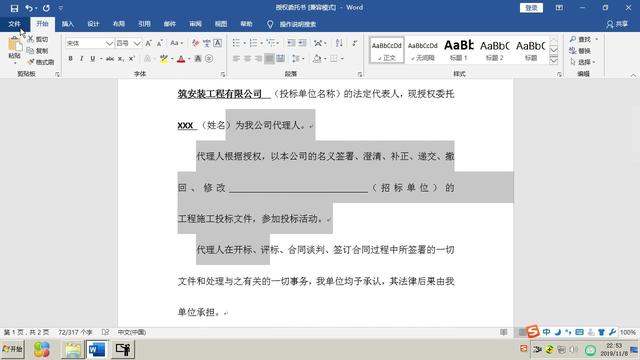This screenshot has height=360, width=640.
Task: Click the 共享 share button
Action: [617, 24]
